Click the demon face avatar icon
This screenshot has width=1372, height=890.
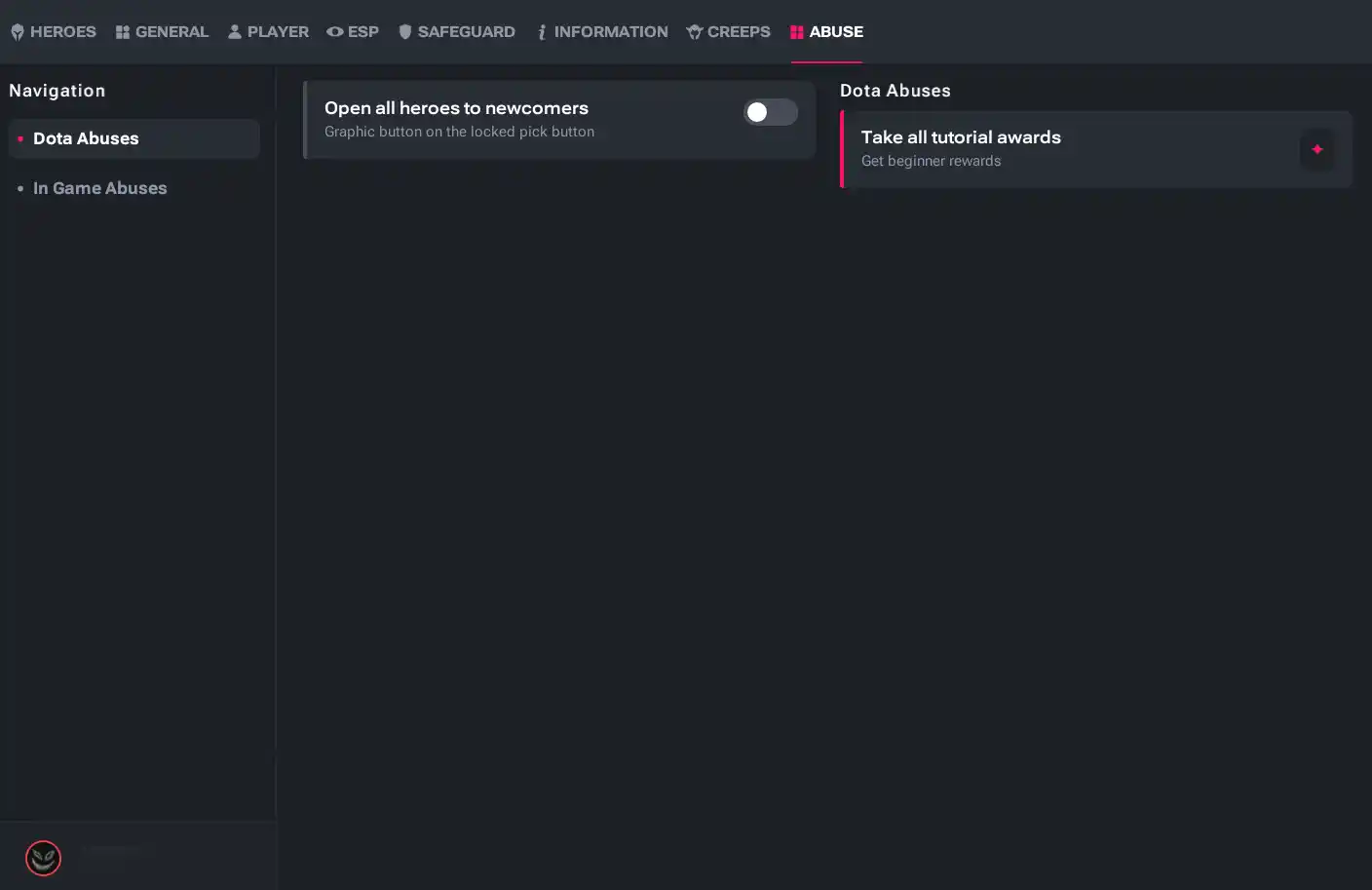pyautogui.click(x=43, y=858)
